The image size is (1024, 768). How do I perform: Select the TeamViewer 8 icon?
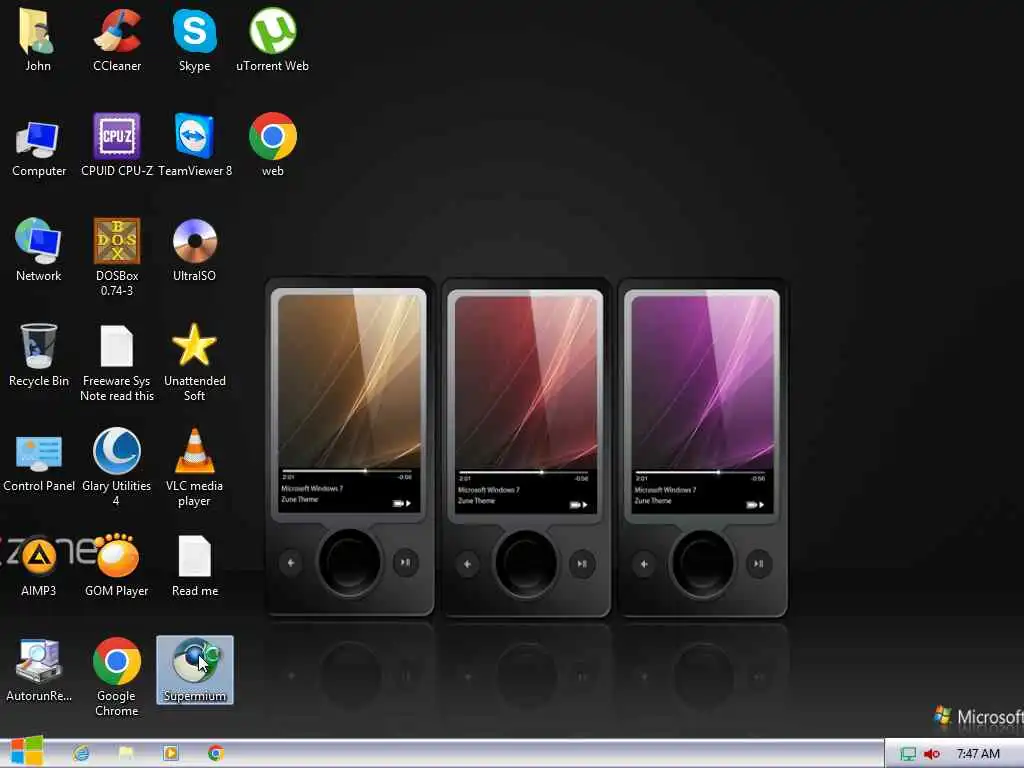click(x=195, y=145)
